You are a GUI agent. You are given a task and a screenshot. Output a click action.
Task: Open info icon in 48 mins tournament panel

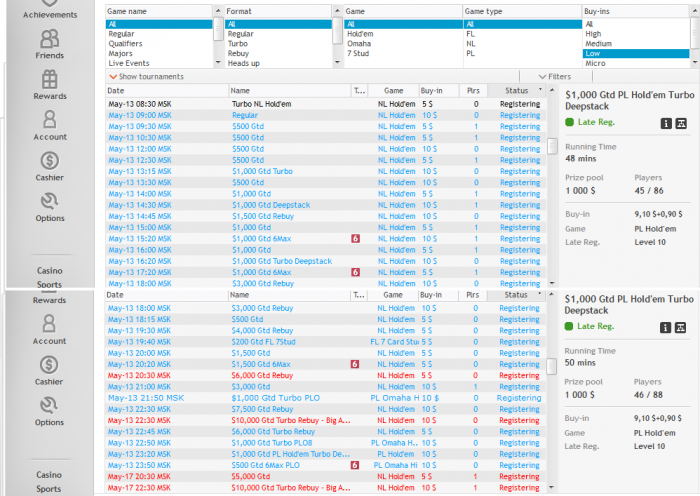666,123
